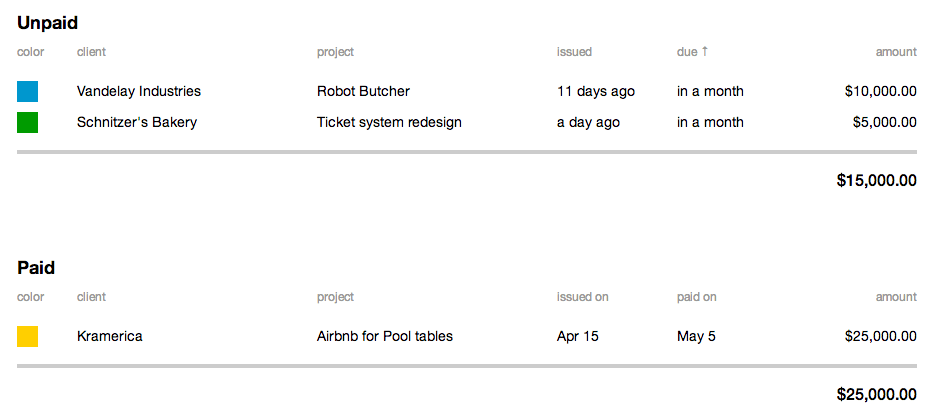Sort Paid table by issued on header
935x416 pixels.
583,297
